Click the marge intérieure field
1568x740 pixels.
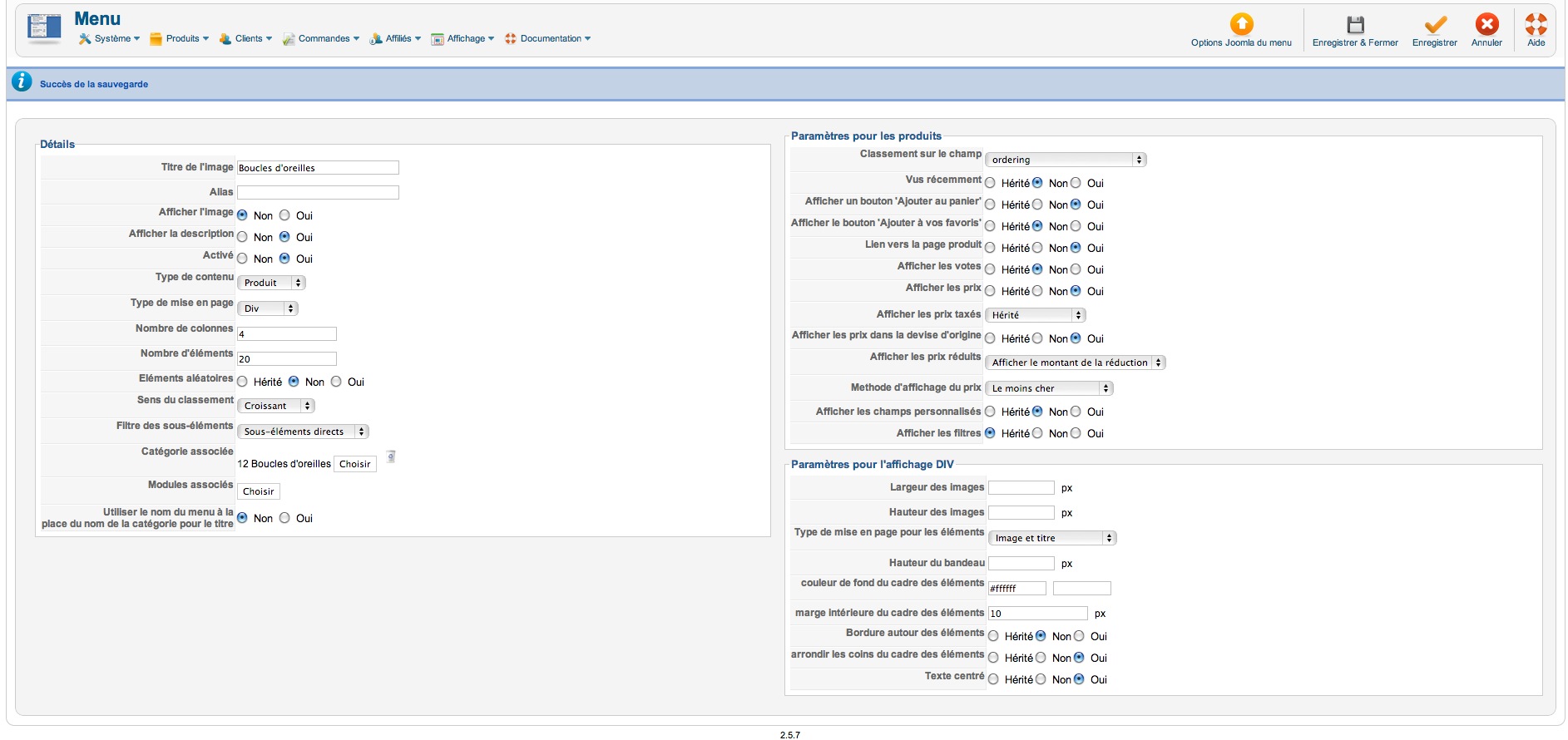[1038, 614]
